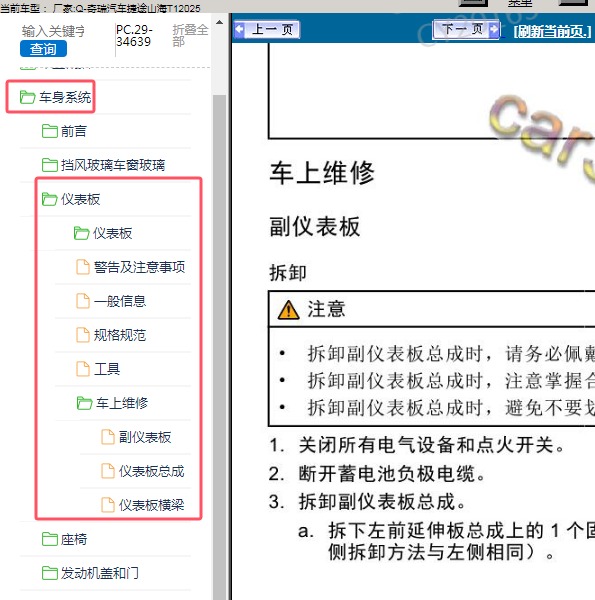This screenshot has width=595, height=600.
Task: Select 警告及注意事项 page label
Action: 140,267
